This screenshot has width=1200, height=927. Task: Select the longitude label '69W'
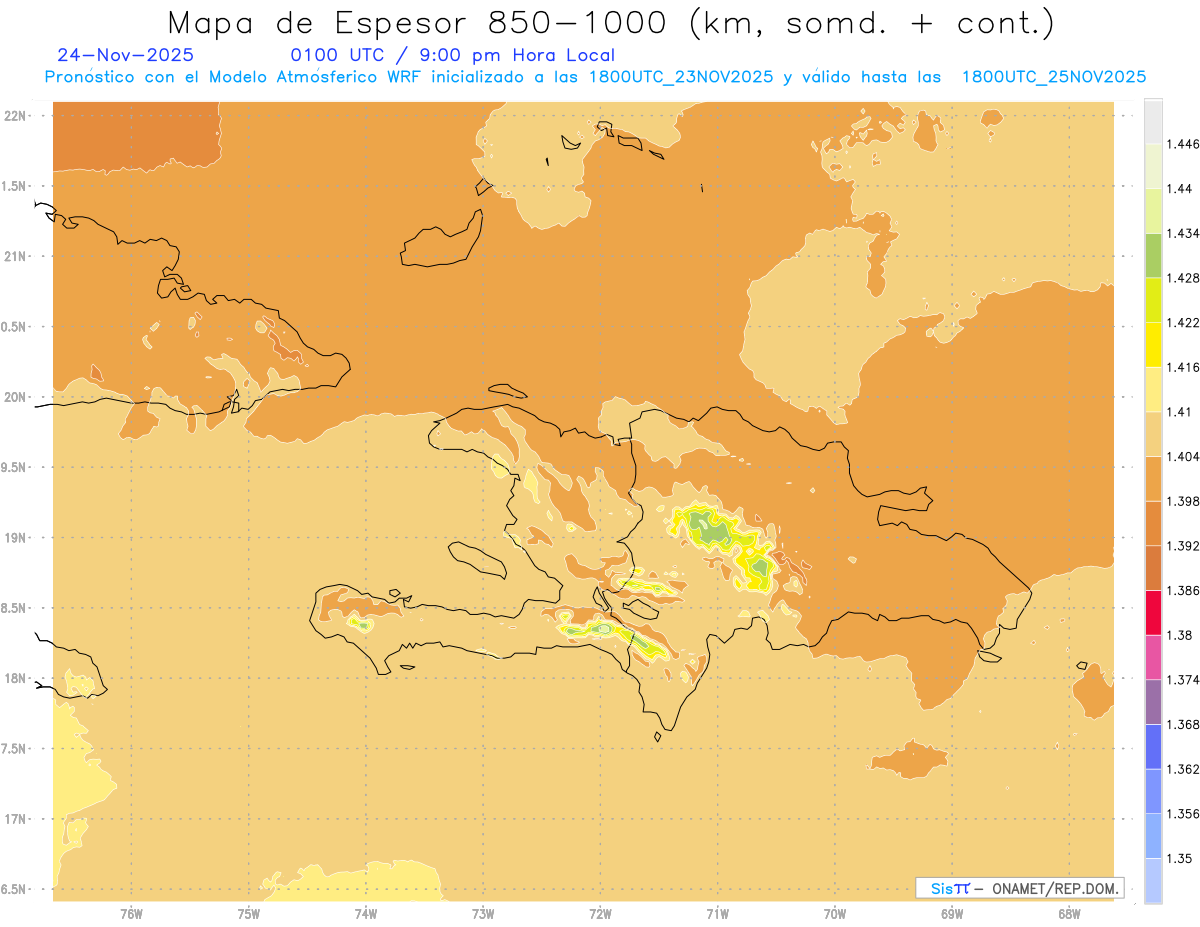pos(952,914)
